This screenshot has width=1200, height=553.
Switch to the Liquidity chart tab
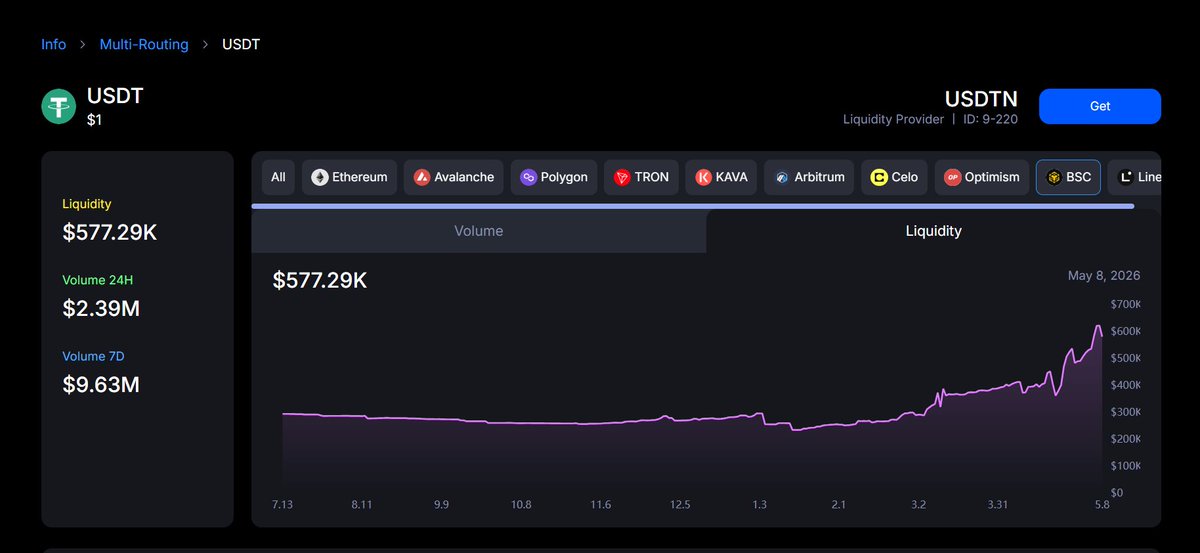click(x=934, y=231)
